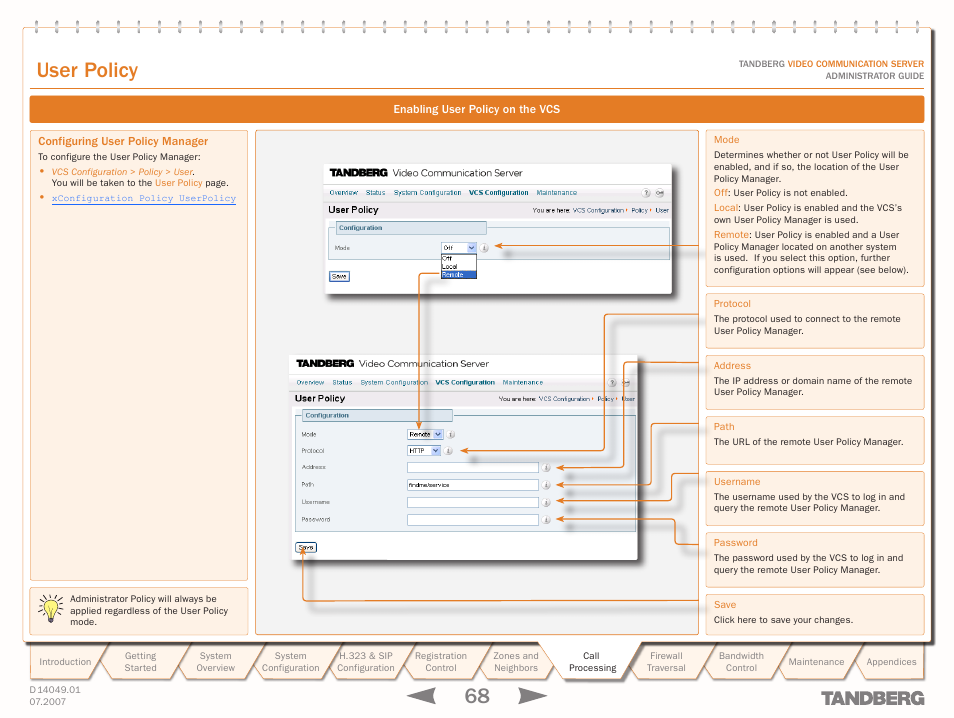Screen dimensions: 954x718
Task: Choose Off in the open Mode list
Action: (459, 259)
